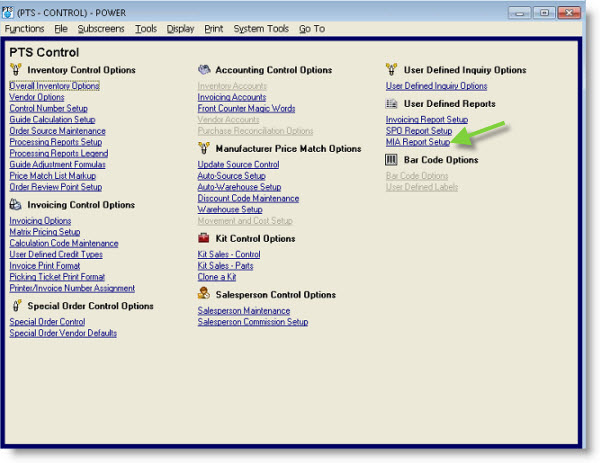600x463 pixels.
Task: Open Special Order Control link
Action: [47, 322]
